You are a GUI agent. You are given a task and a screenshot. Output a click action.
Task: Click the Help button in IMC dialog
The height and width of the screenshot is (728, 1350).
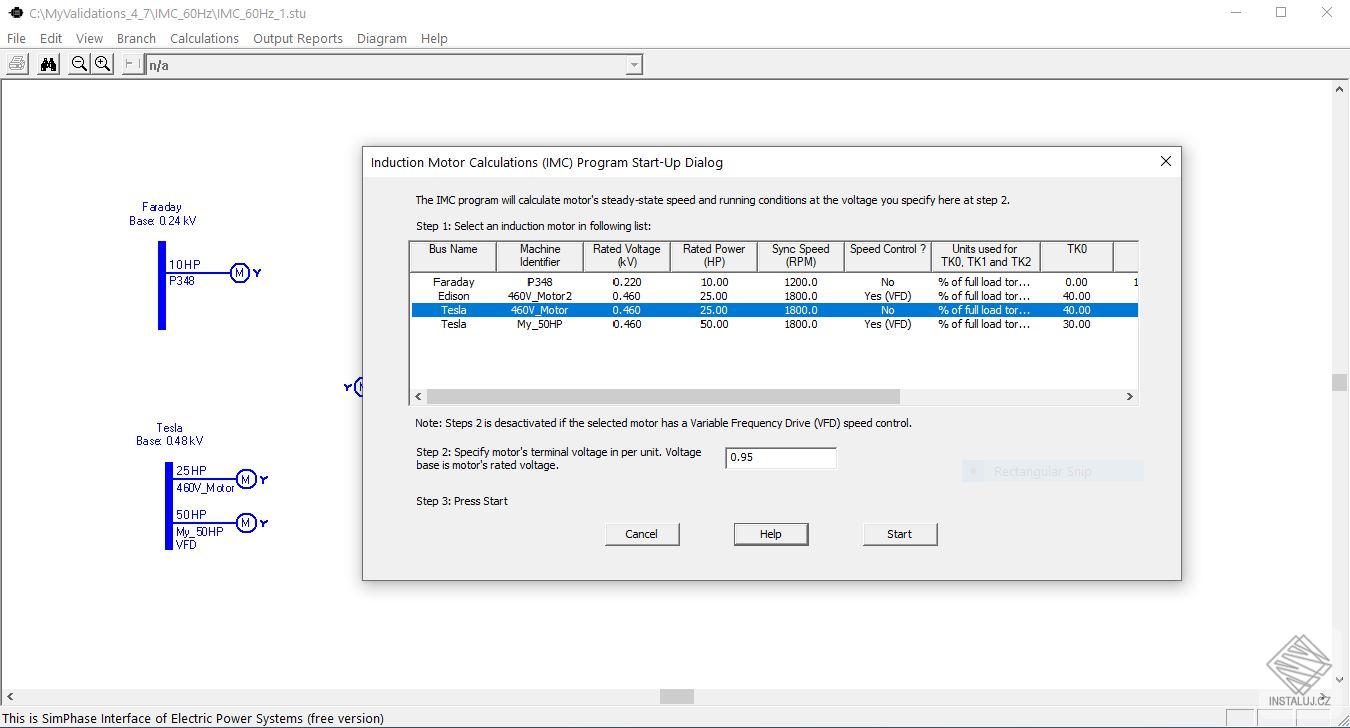771,534
